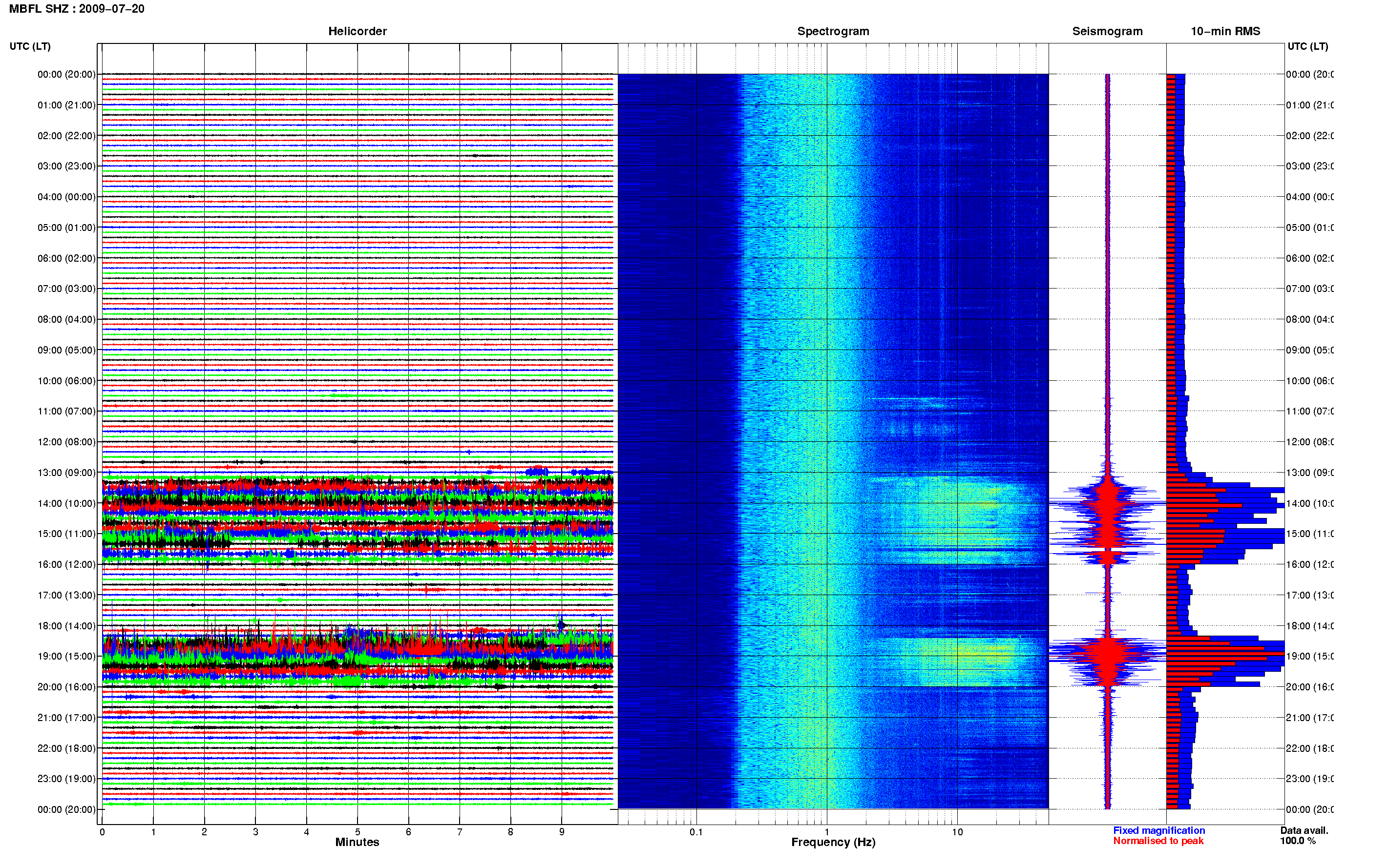Select the left-axis label '05:00 (01:00)'
Viewport: 1389px width, 868px height.
point(66,227)
